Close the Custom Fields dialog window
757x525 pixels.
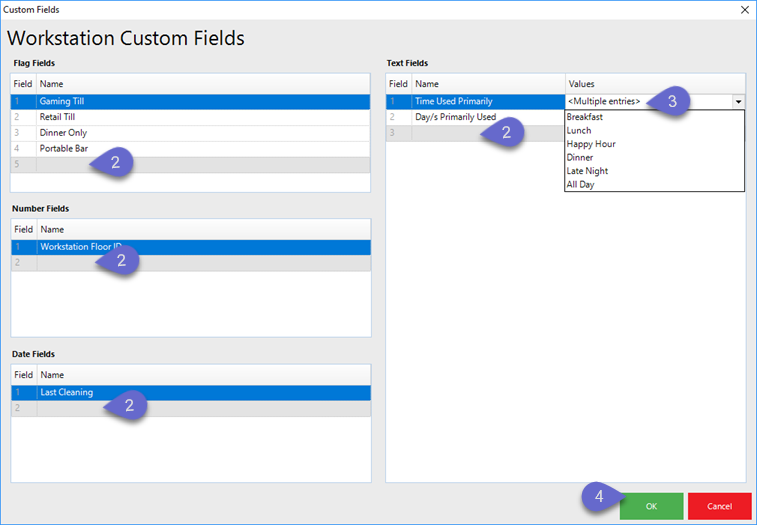point(743,9)
